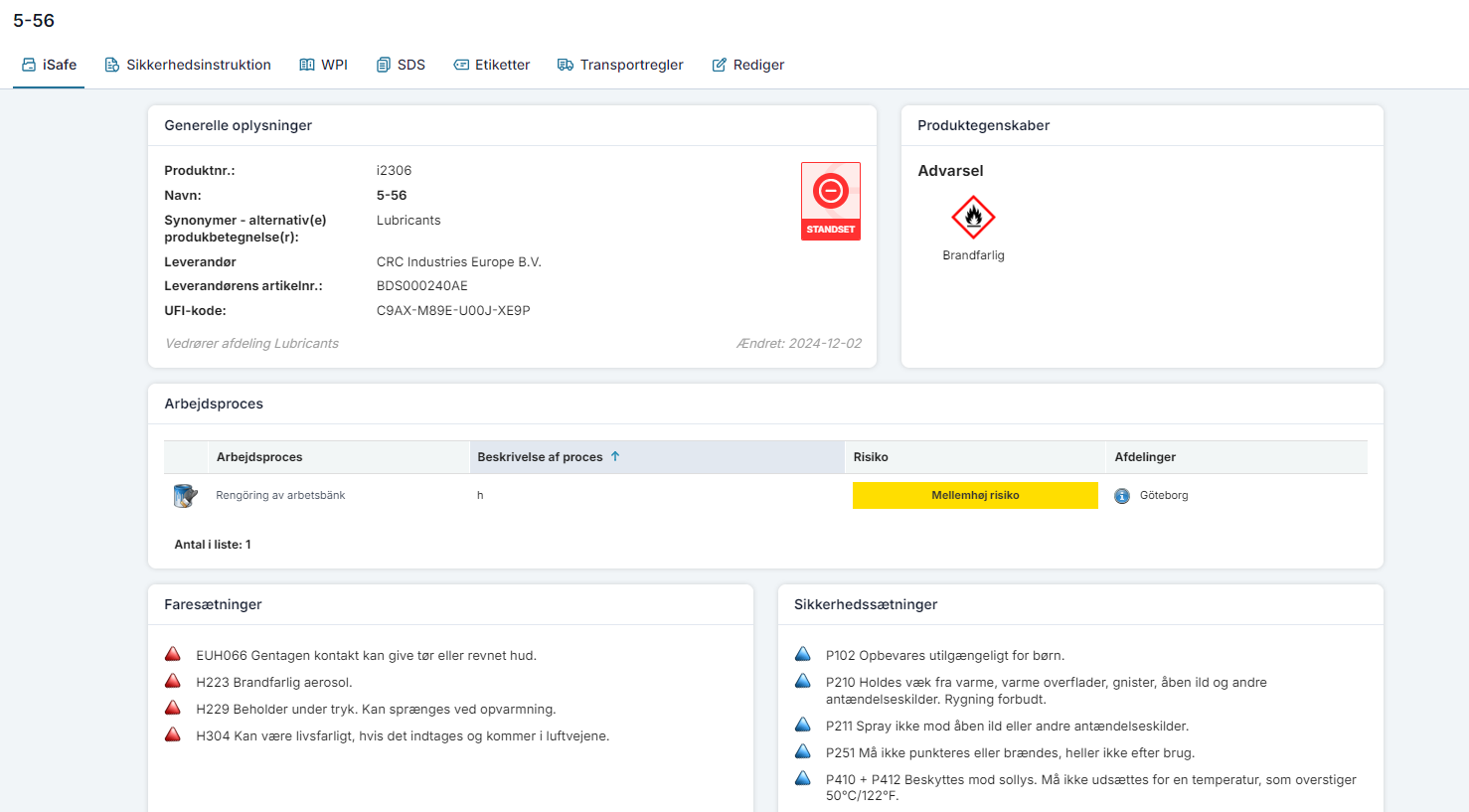Click the P211 Spray ikke mod åben ild text
The width and height of the screenshot is (1469, 812).
pyautogui.click(x=1007, y=726)
